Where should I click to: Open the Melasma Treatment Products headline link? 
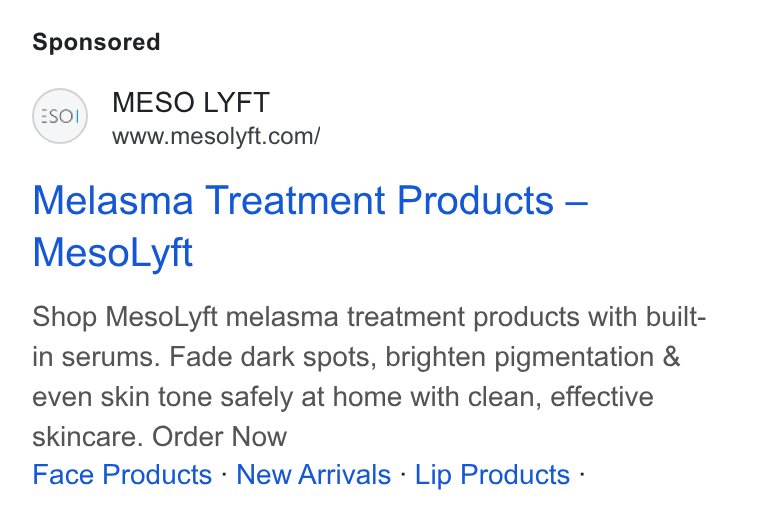pos(310,226)
